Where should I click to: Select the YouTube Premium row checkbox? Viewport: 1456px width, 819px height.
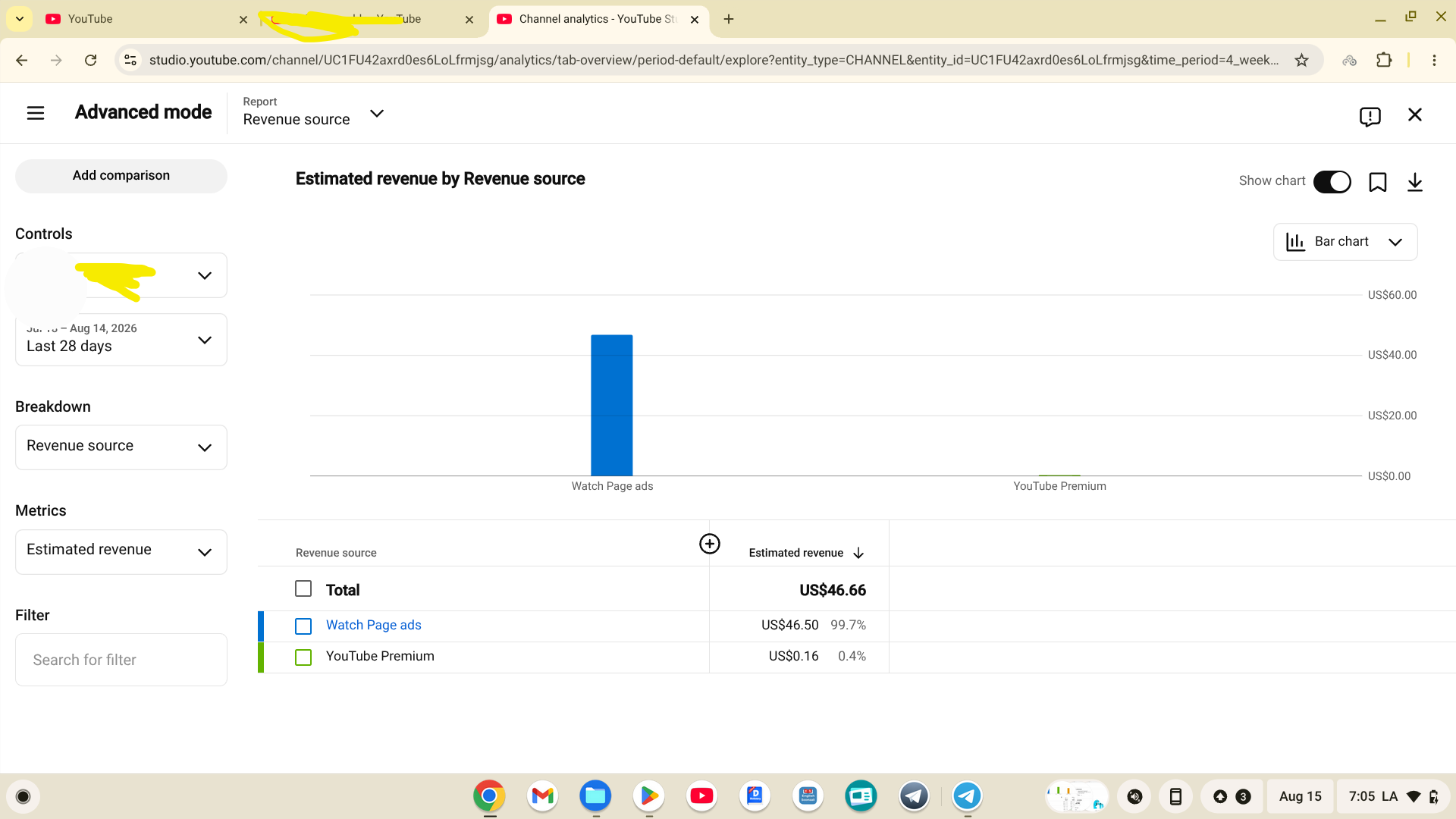point(303,657)
